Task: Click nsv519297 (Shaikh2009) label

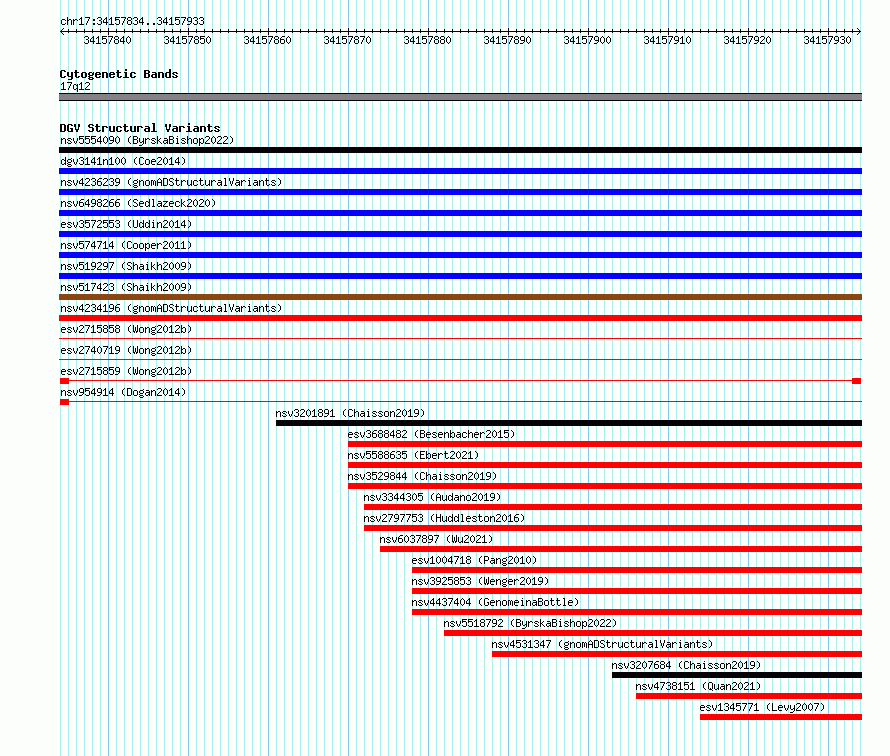Action: (126, 266)
